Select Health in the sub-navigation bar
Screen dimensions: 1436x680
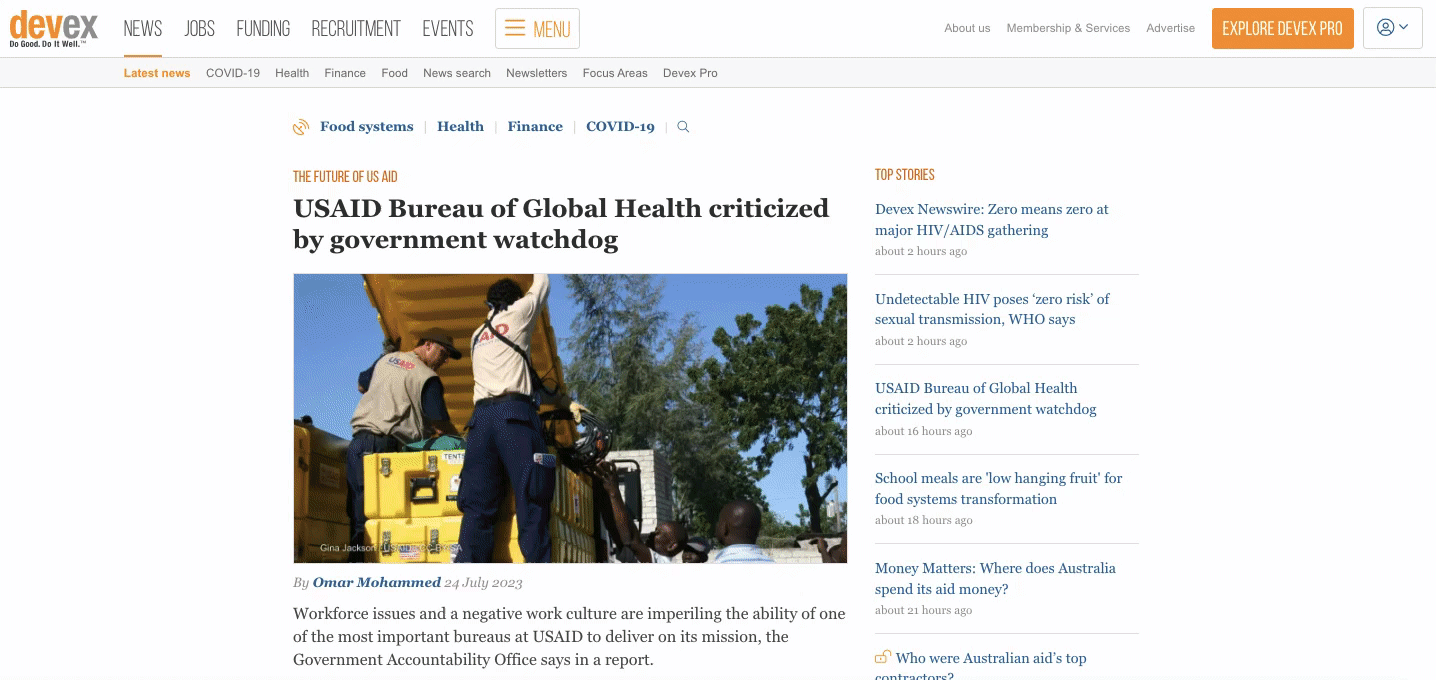click(x=292, y=73)
